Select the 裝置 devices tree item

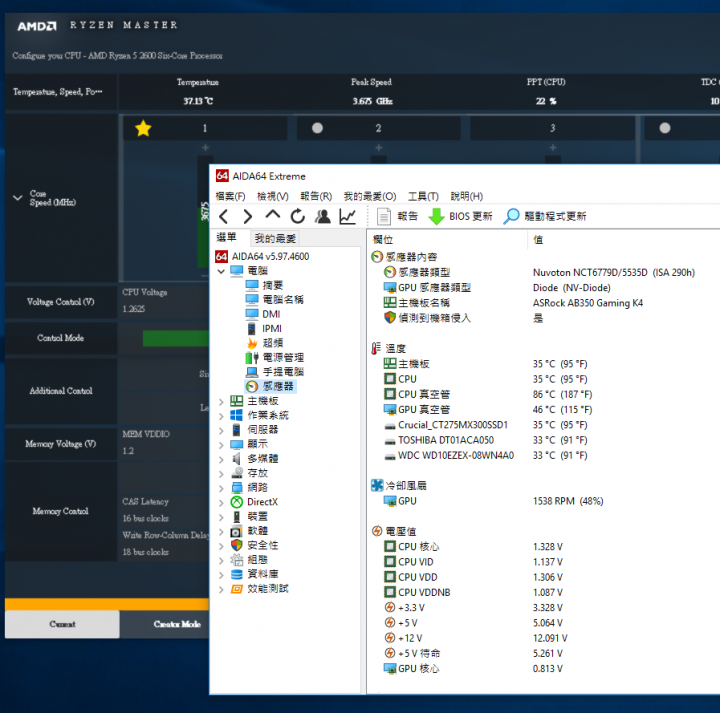click(x=249, y=517)
